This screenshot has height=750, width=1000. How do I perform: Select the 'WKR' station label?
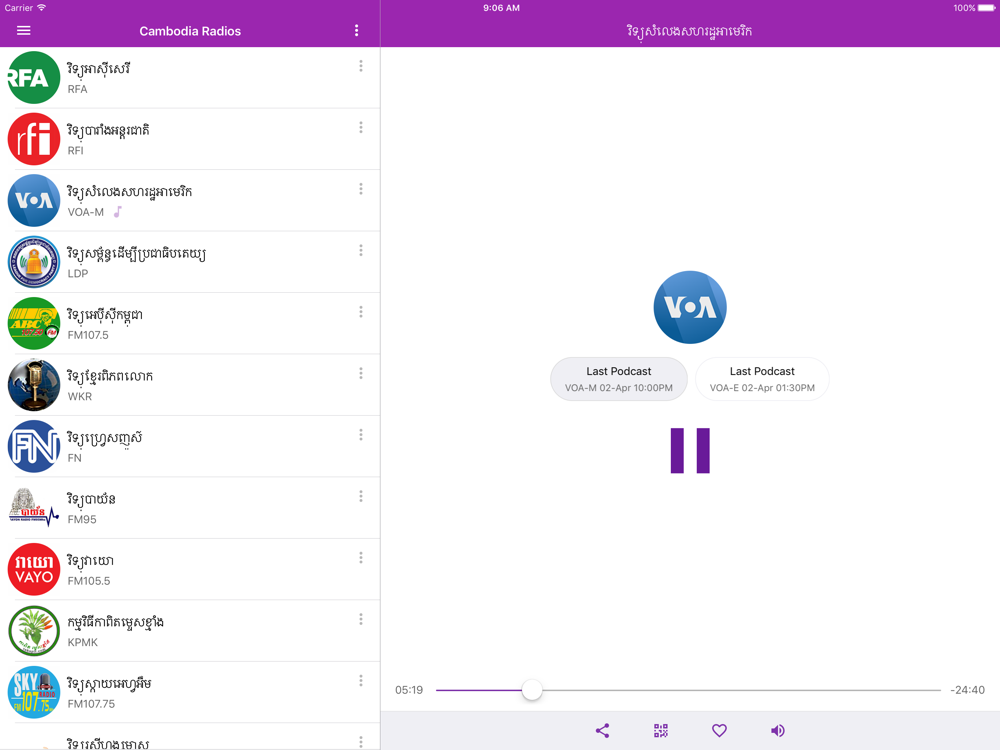(x=80, y=397)
